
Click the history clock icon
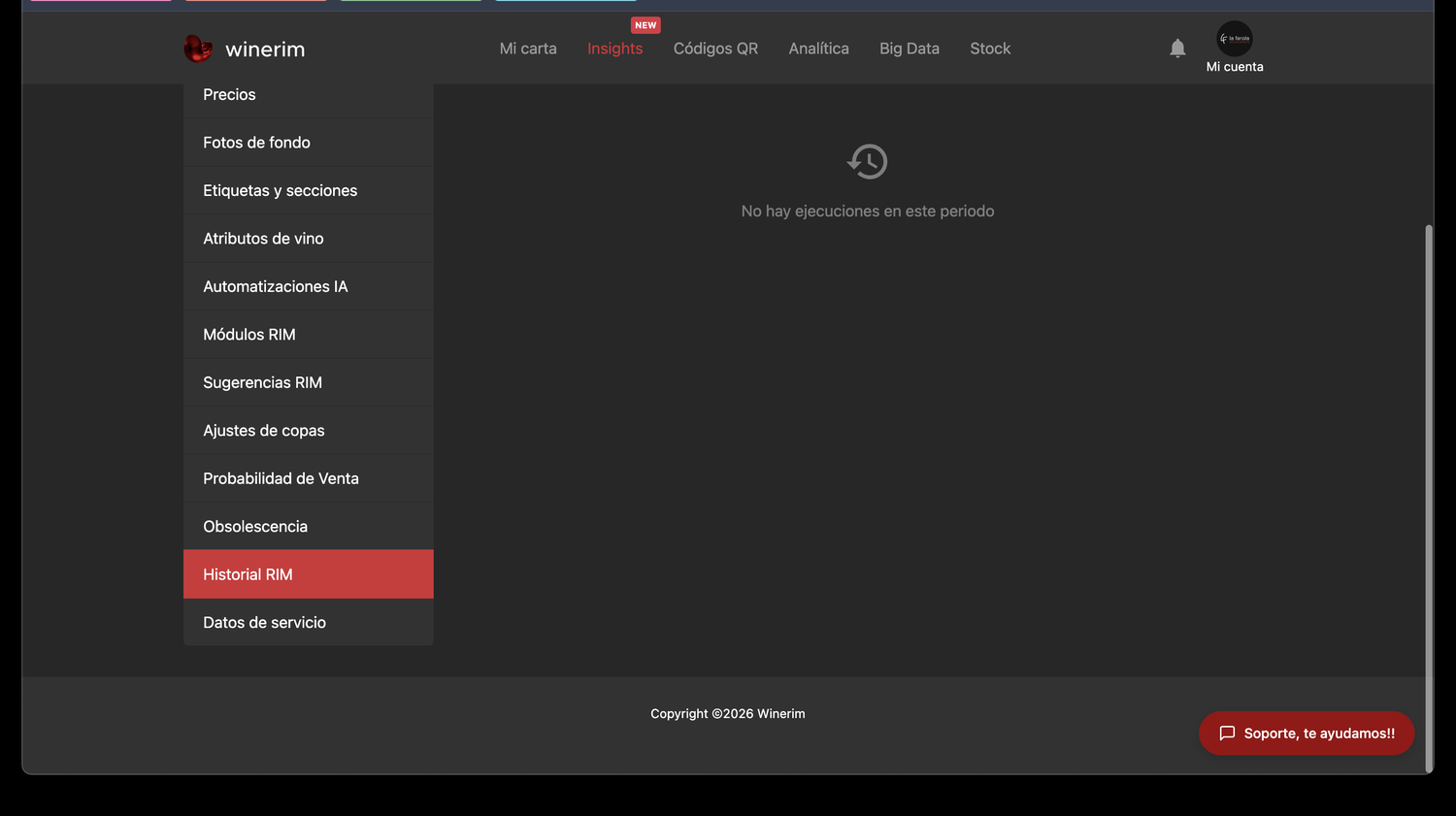pos(868,161)
